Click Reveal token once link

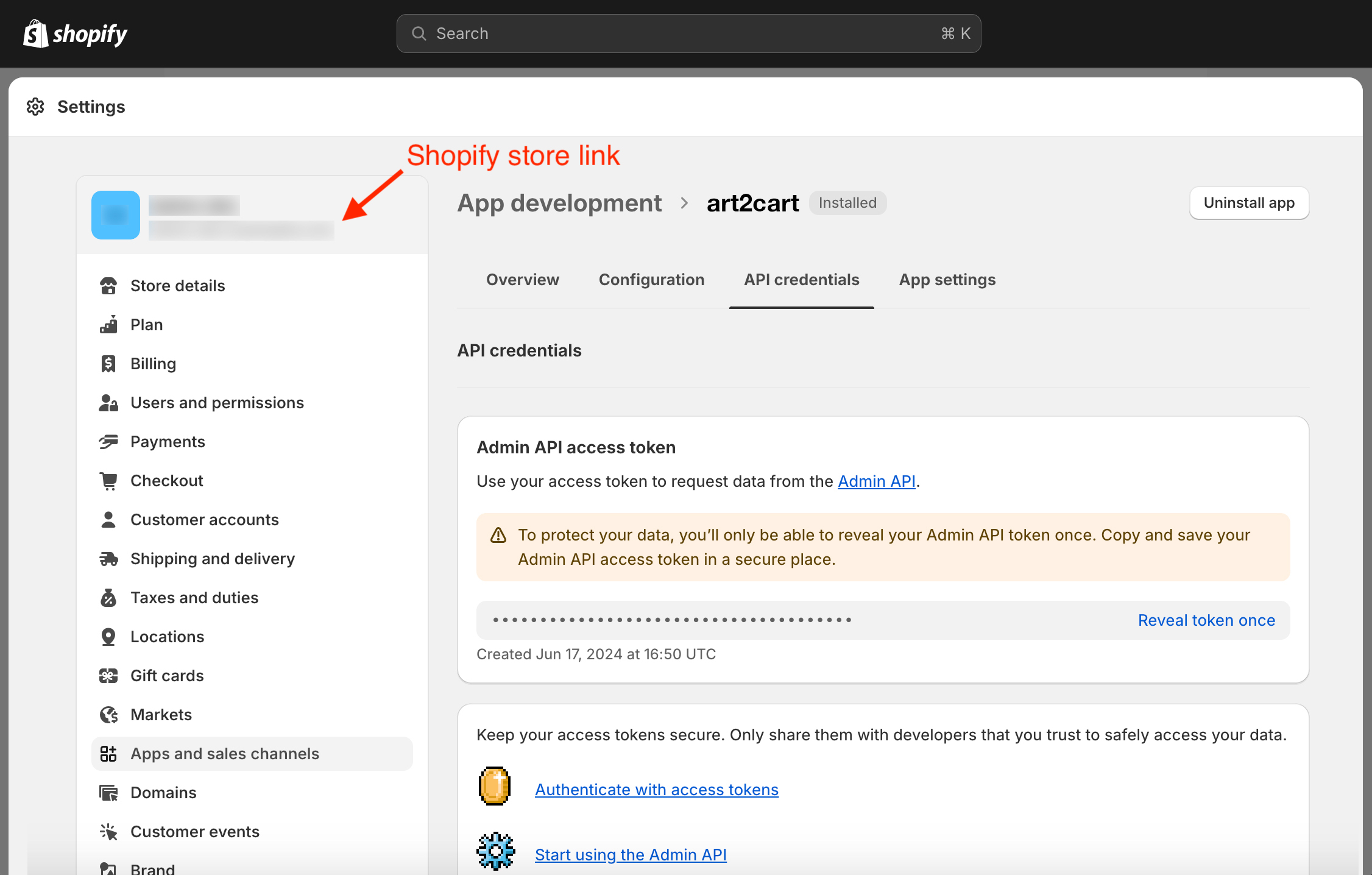tap(1206, 620)
